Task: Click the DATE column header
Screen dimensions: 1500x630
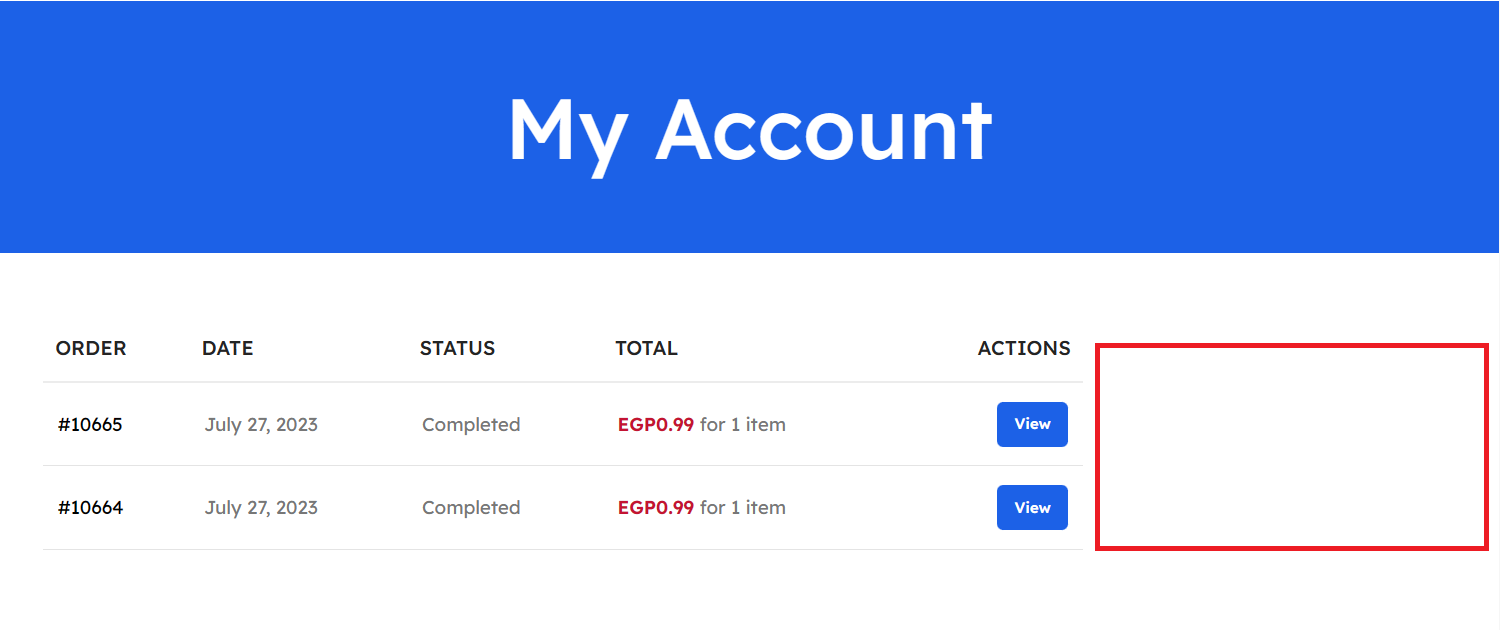Action: tap(227, 348)
